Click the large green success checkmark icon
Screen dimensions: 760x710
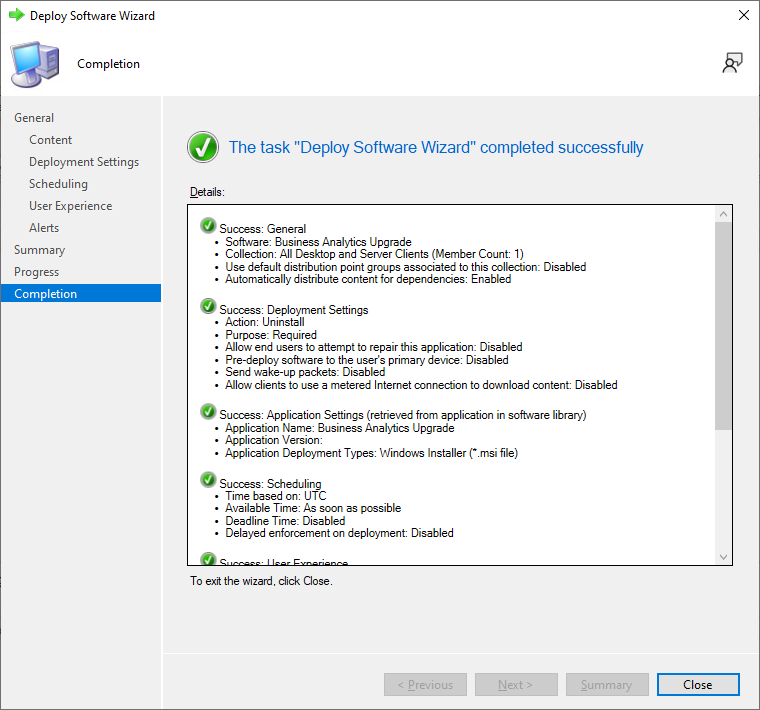[x=203, y=147]
